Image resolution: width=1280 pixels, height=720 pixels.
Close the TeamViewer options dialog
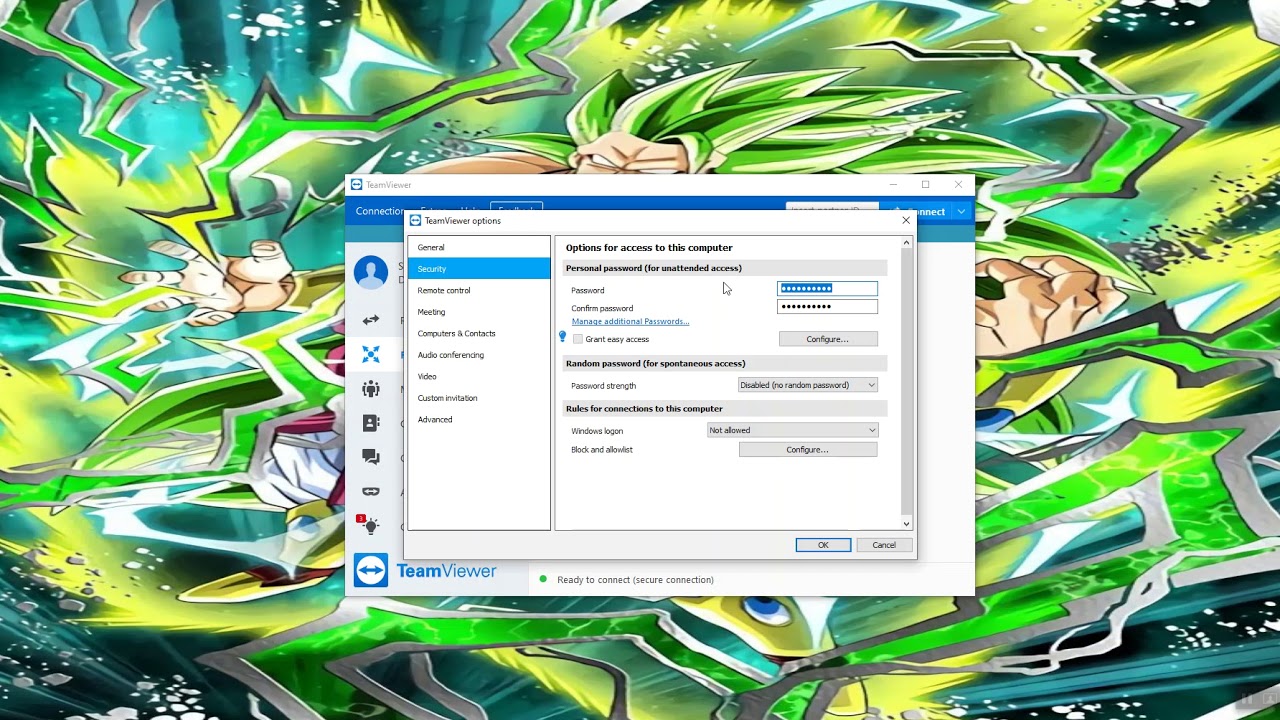point(906,220)
